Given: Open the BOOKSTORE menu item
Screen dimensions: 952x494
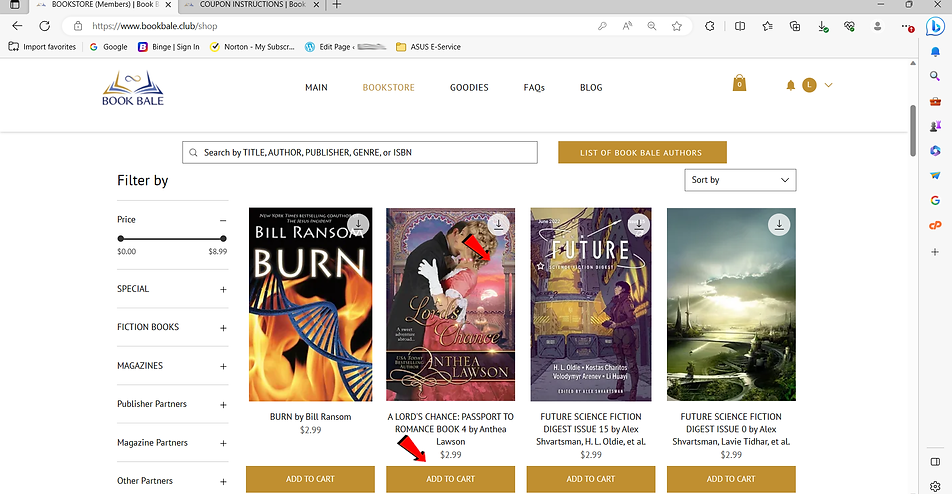Looking at the screenshot, I should click(389, 87).
